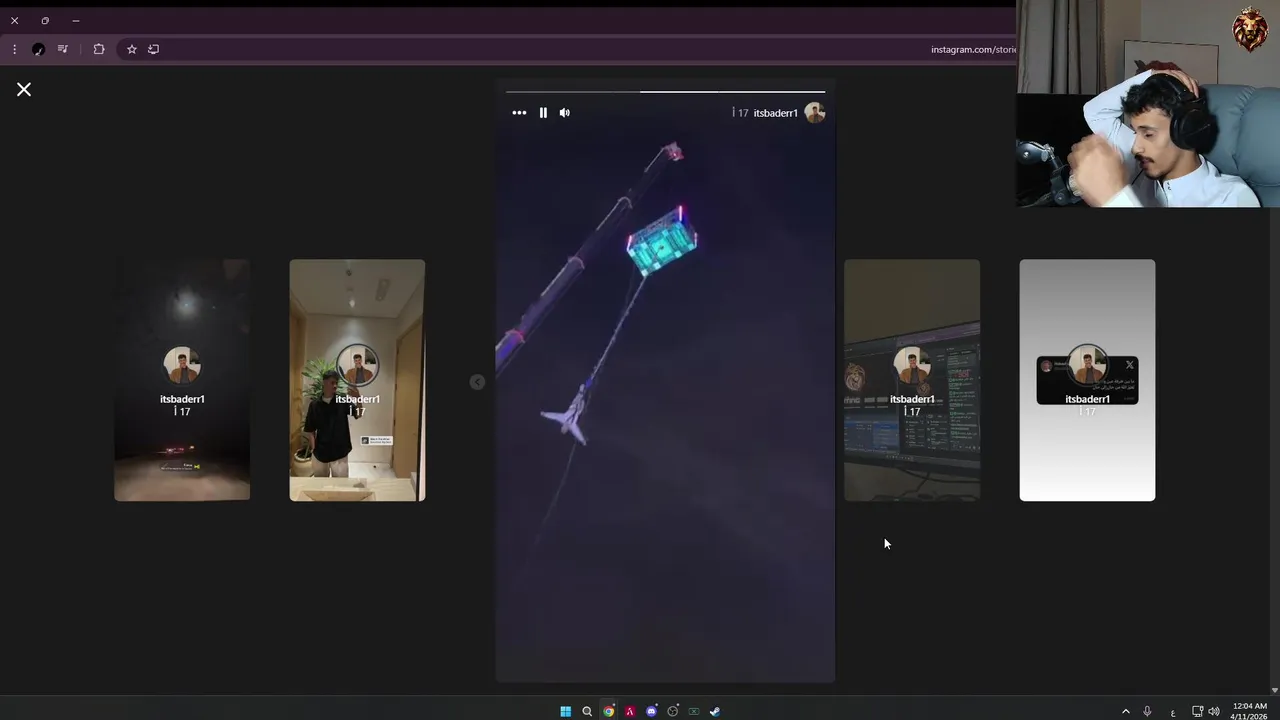Open the story more options menu
This screenshot has height=720, width=1280.
519,113
